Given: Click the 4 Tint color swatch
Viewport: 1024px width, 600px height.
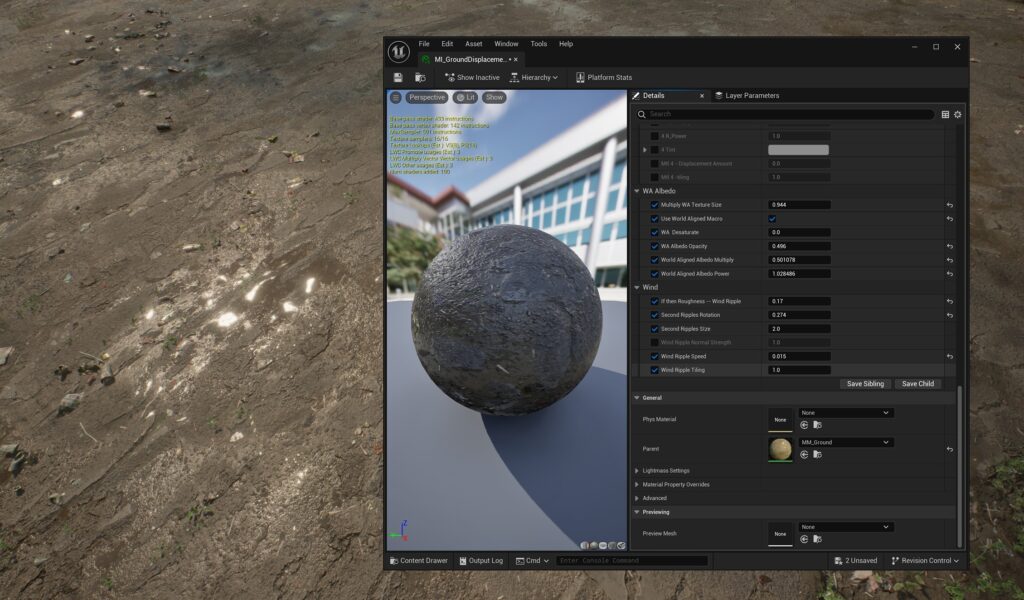Looking at the screenshot, I should pos(798,149).
